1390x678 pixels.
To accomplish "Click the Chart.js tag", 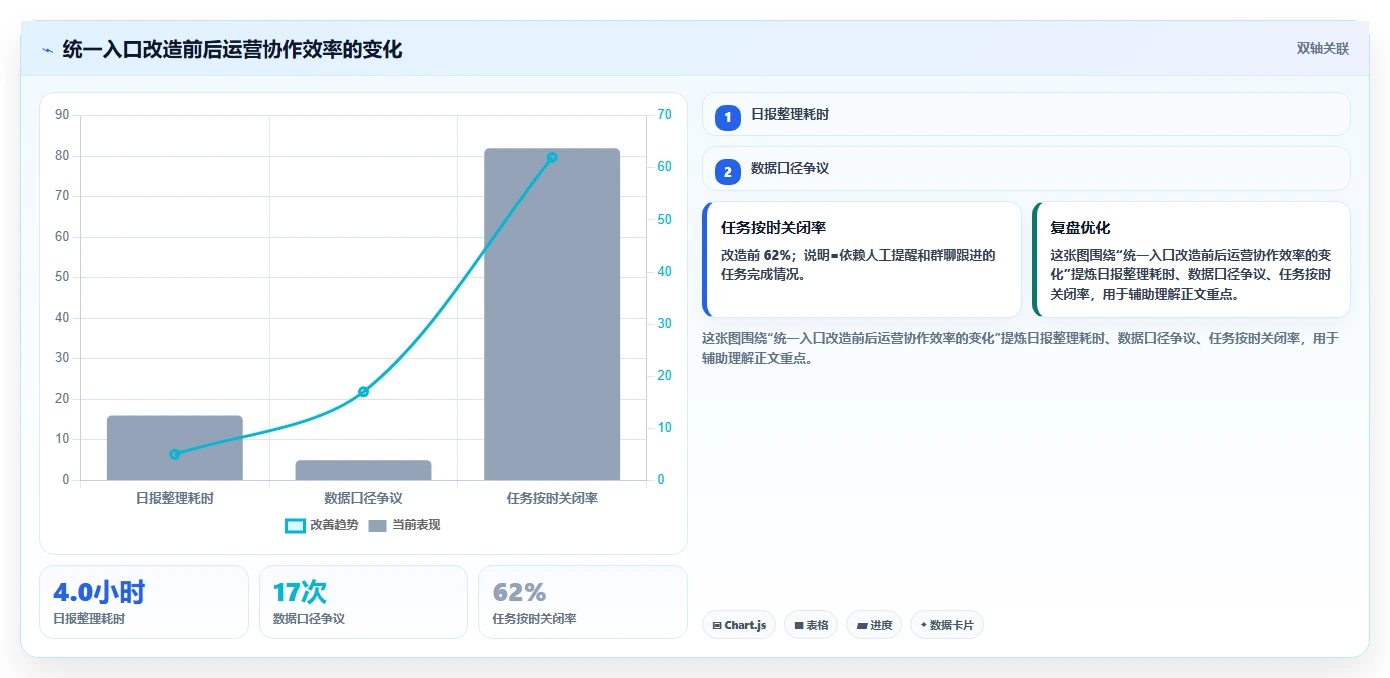I will [x=739, y=625].
